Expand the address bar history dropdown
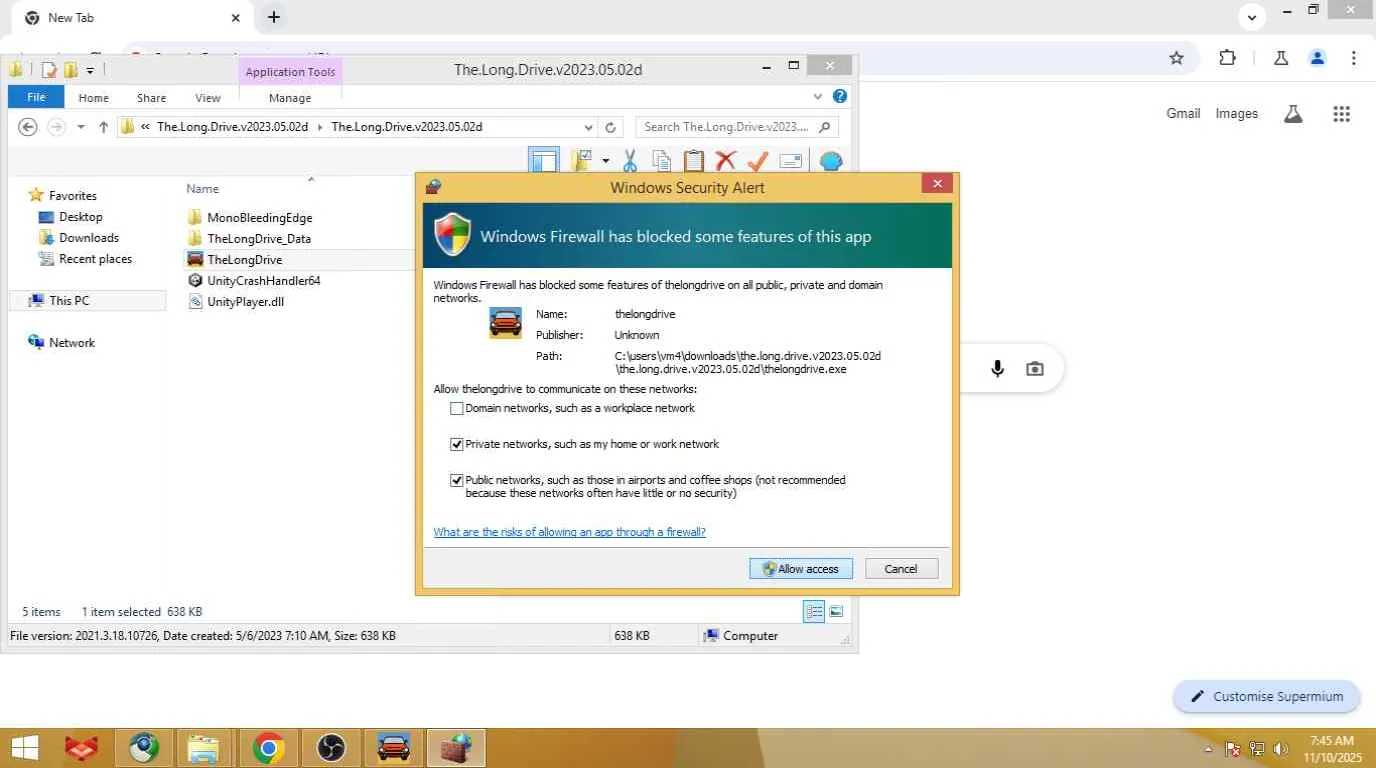The image size is (1376, 768). click(588, 127)
